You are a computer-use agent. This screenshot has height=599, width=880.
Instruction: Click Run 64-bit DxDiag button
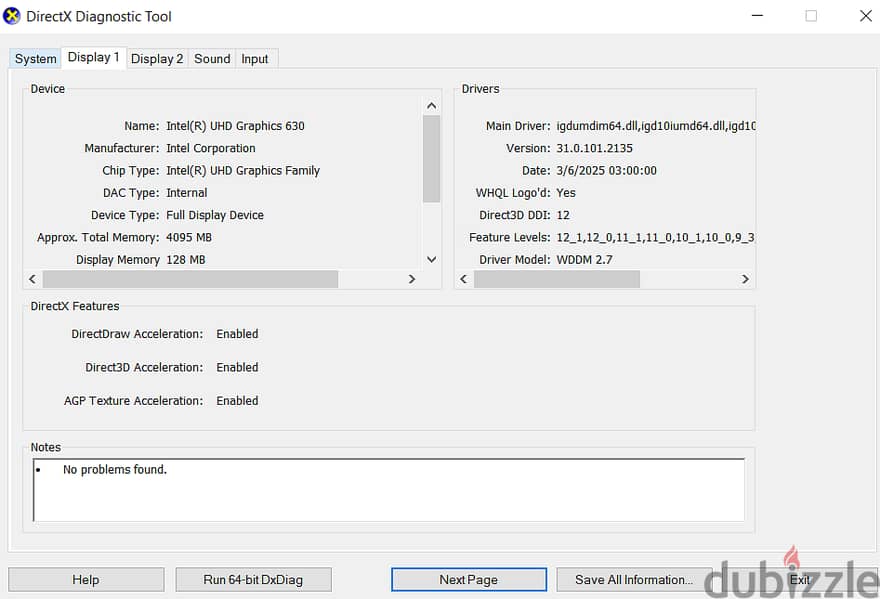point(253,579)
